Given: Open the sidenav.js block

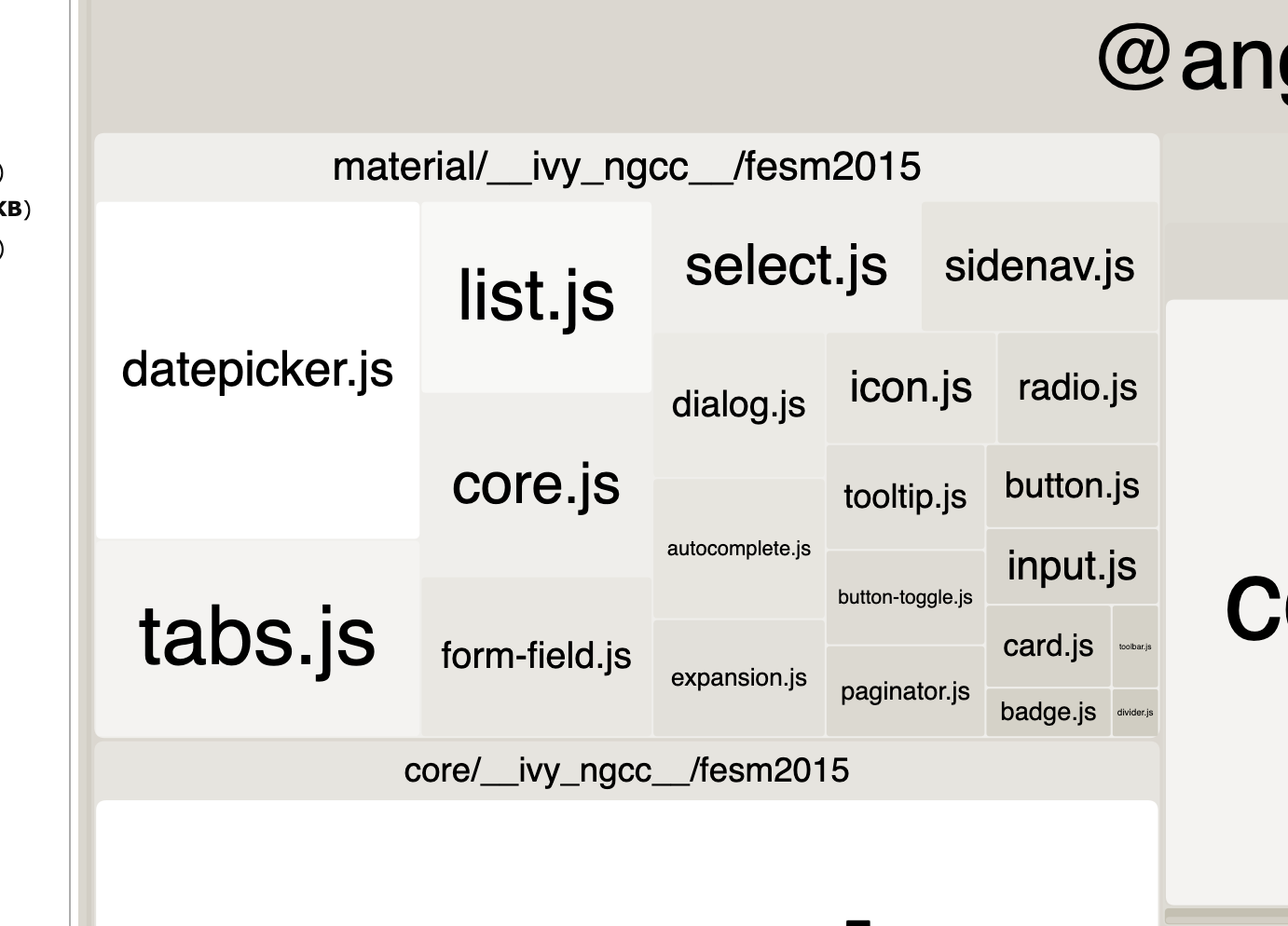Looking at the screenshot, I should point(1039,266).
